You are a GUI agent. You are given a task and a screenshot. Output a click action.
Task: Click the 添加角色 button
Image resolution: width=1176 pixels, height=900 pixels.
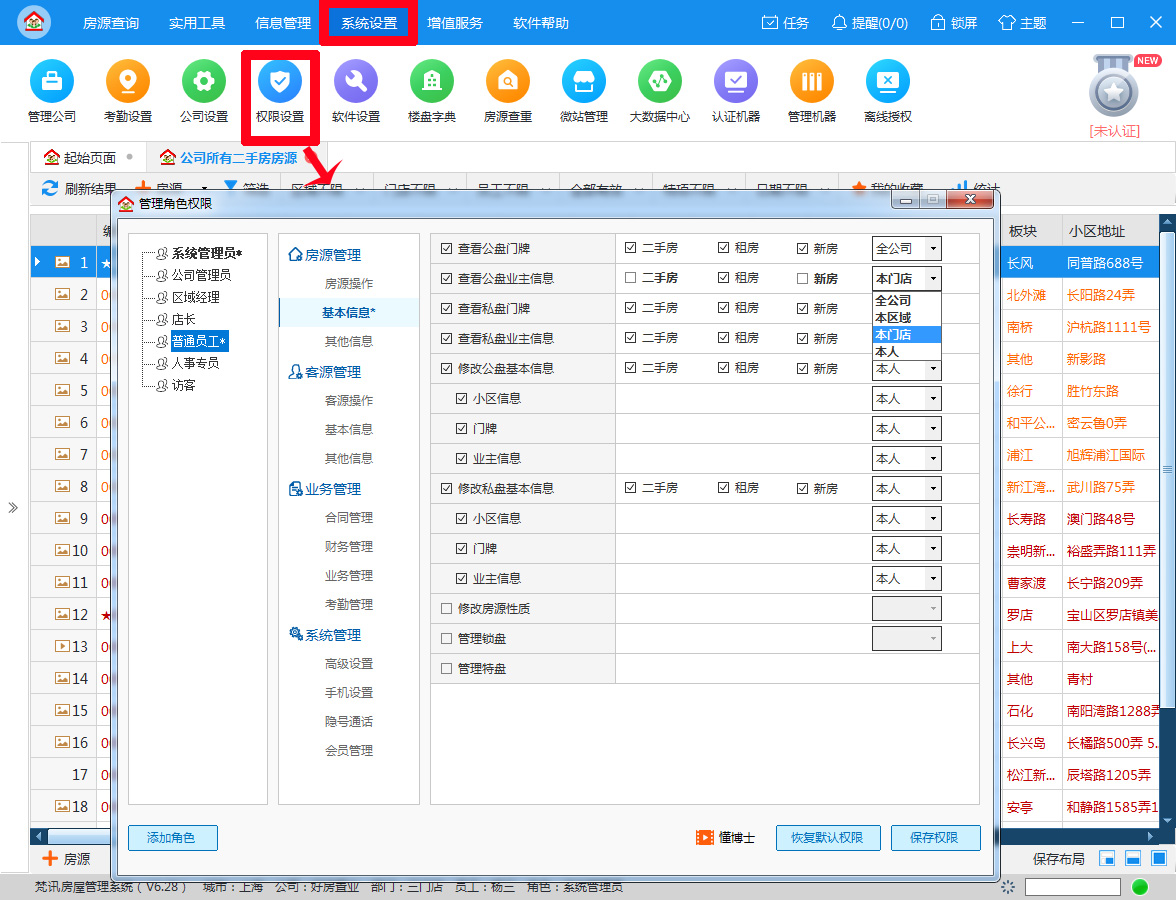point(172,838)
